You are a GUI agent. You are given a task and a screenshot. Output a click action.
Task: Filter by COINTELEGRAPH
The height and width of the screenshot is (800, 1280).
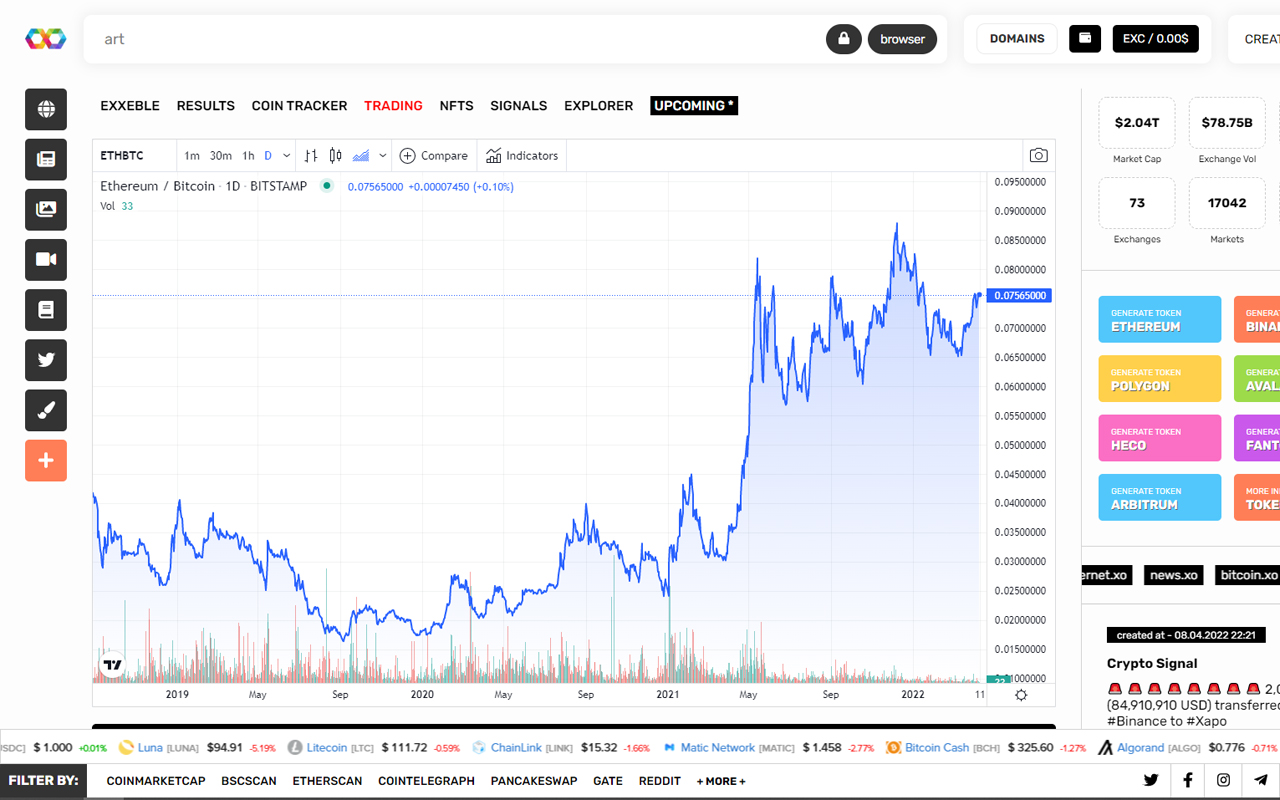click(426, 781)
